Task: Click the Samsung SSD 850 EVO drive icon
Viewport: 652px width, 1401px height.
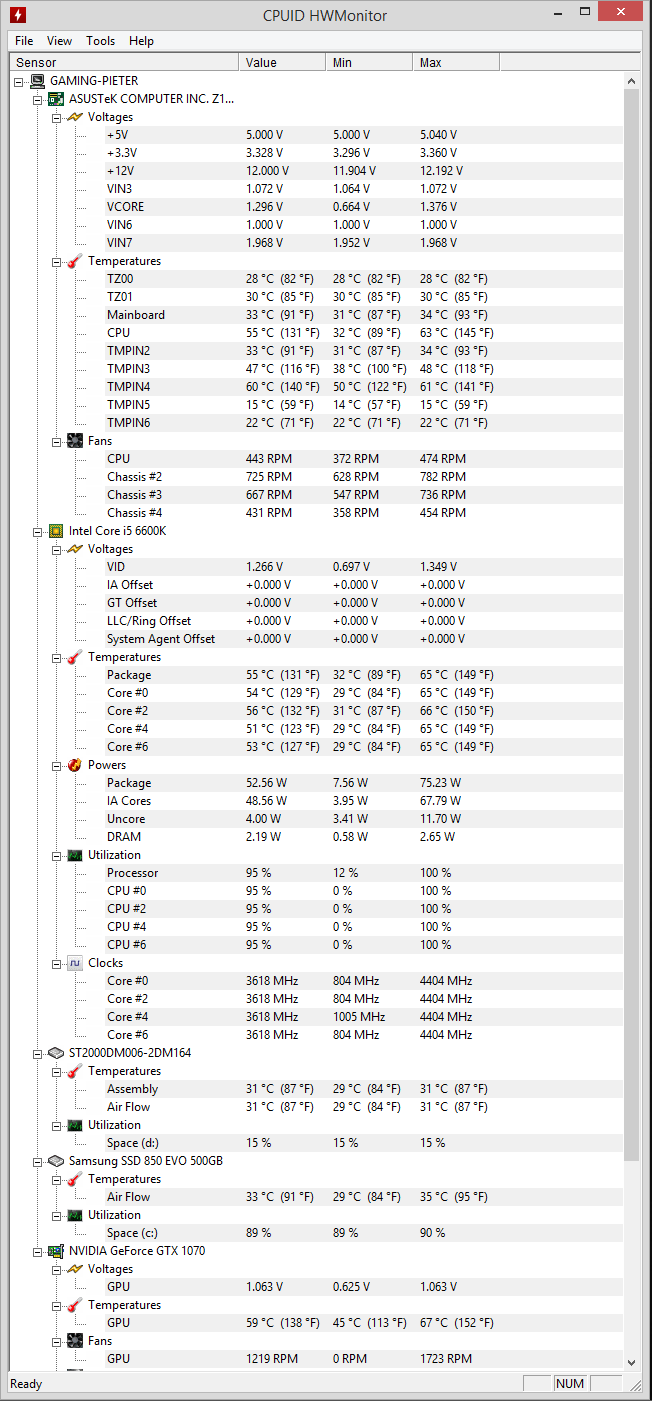Action: pyautogui.click(x=56, y=1161)
